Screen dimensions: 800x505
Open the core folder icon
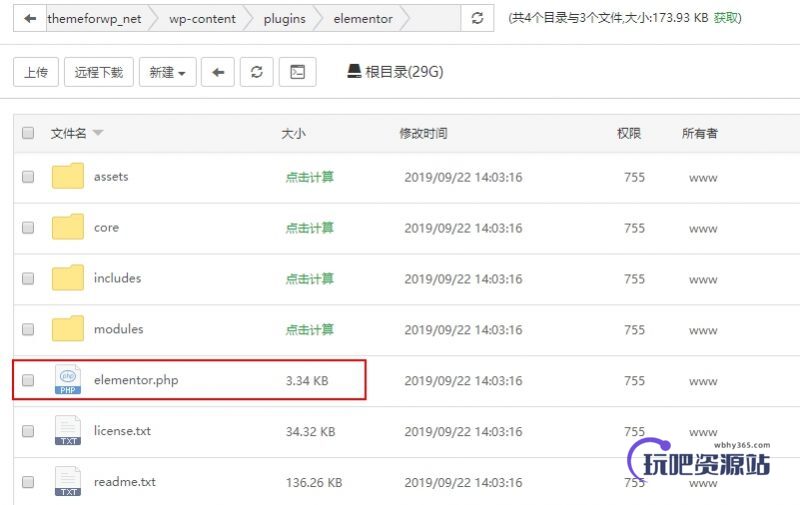[68, 226]
